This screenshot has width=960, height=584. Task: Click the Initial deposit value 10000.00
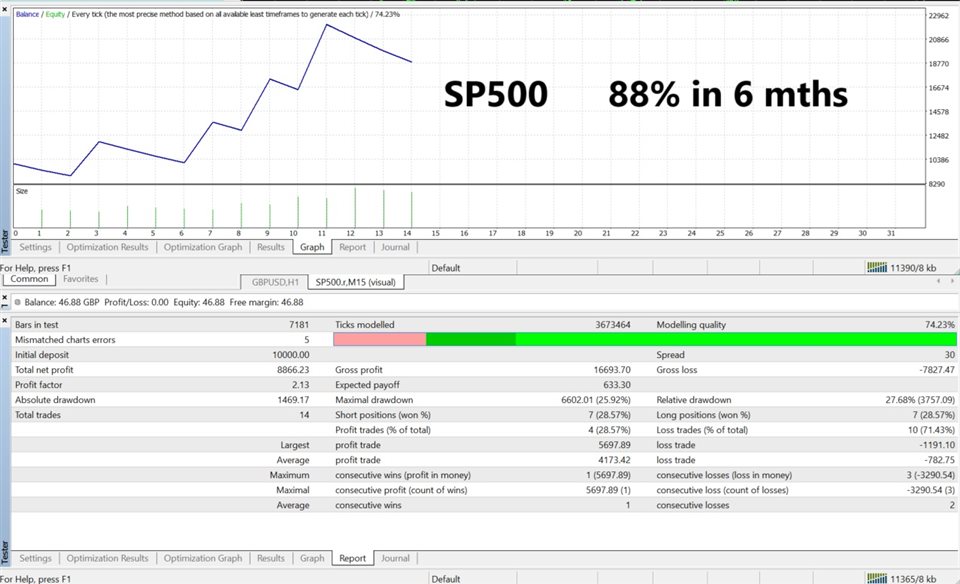pos(291,354)
